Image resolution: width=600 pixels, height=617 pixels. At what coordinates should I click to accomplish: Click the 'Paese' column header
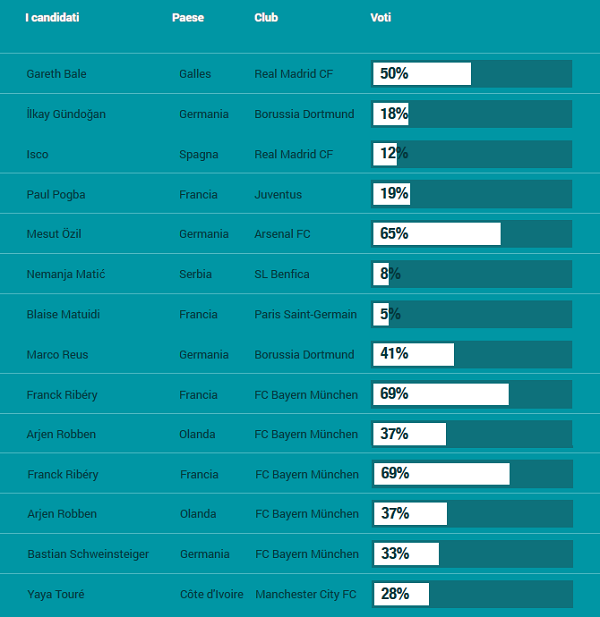[x=187, y=18]
